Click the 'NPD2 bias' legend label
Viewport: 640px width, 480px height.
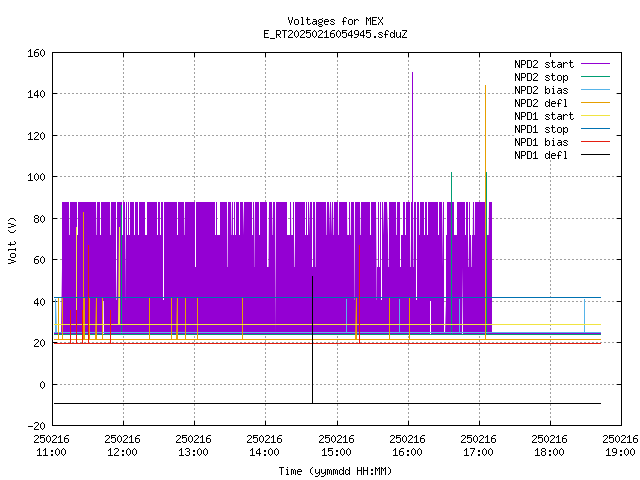541,90
